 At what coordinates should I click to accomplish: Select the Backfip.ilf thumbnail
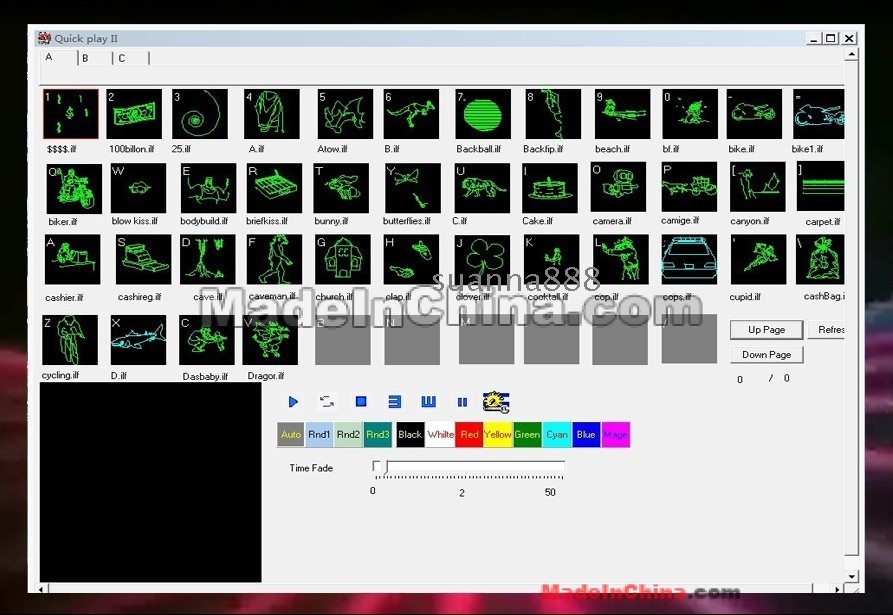pyautogui.click(x=553, y=114)
